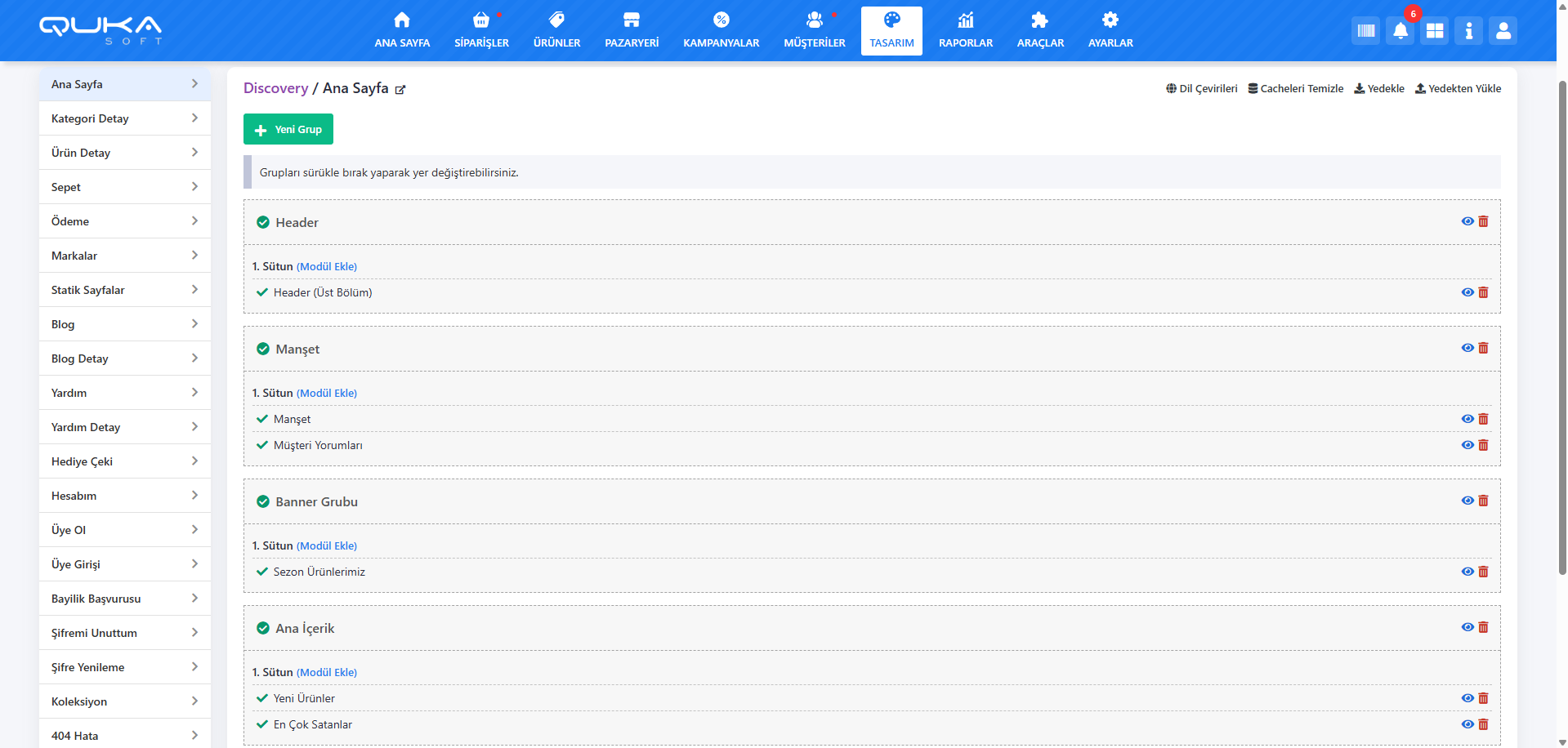
Task: Expand the Kategori Detay sidebar item
Action: click(x=124, y=118)
